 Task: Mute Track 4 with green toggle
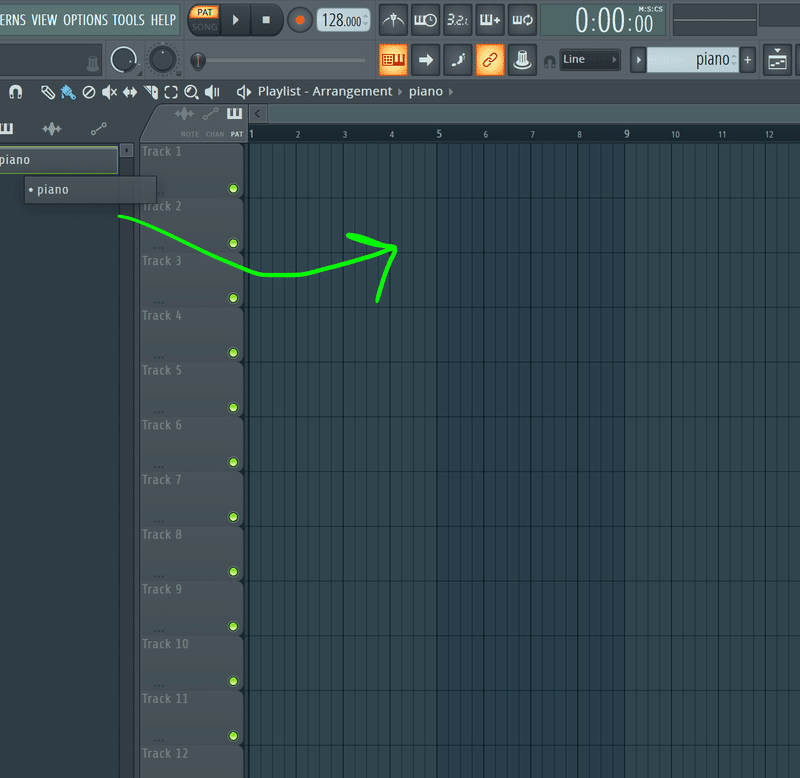pyautogui.click(x=233, y=353)
